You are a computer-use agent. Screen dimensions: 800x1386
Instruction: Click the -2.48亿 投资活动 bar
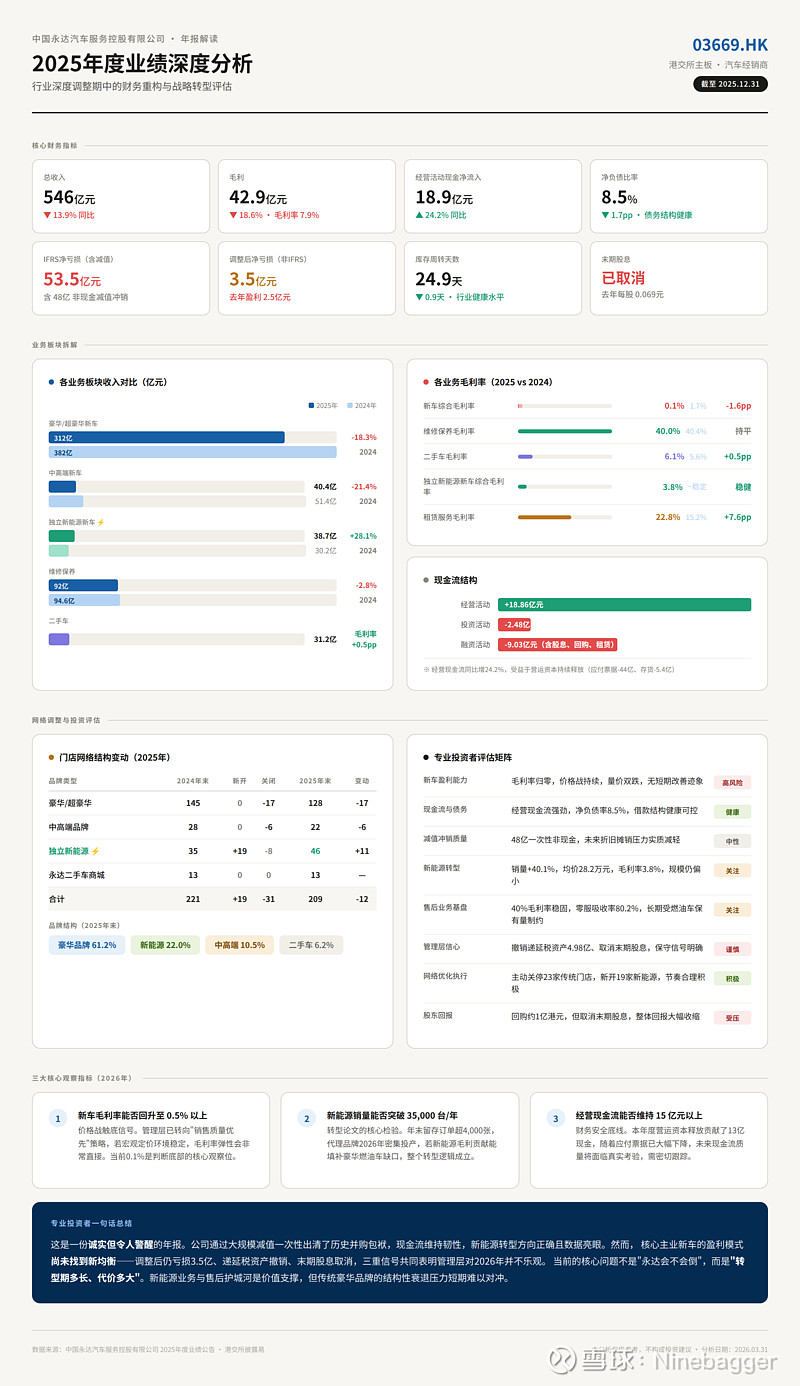point(515,624)
